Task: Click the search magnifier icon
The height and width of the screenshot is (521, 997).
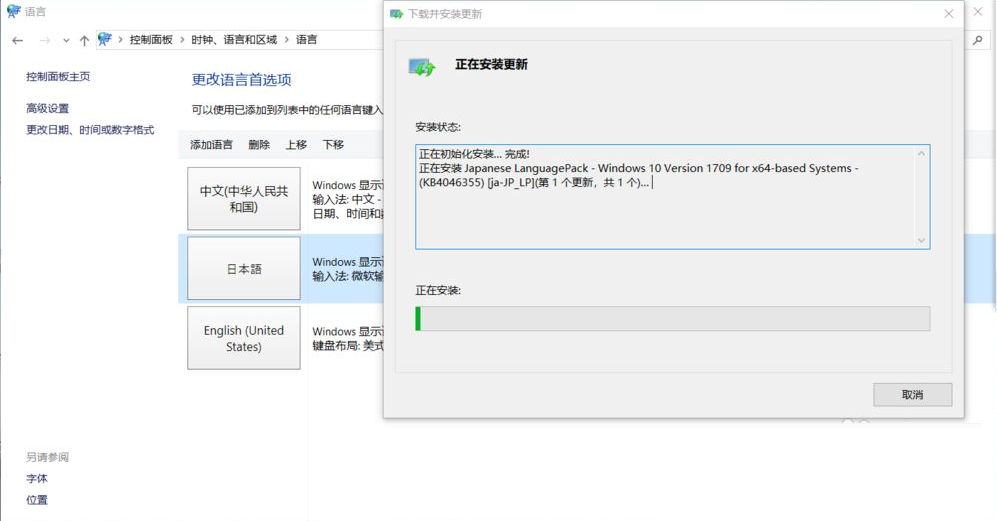Action: pos(977,40)
